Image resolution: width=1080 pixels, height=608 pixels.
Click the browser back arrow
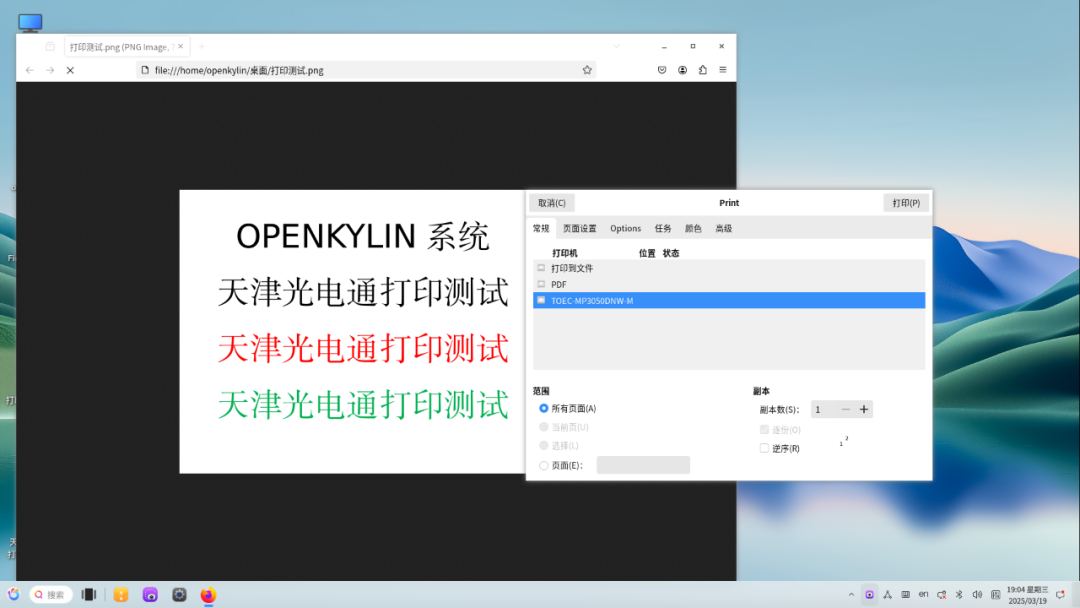[x=29, y=70]
